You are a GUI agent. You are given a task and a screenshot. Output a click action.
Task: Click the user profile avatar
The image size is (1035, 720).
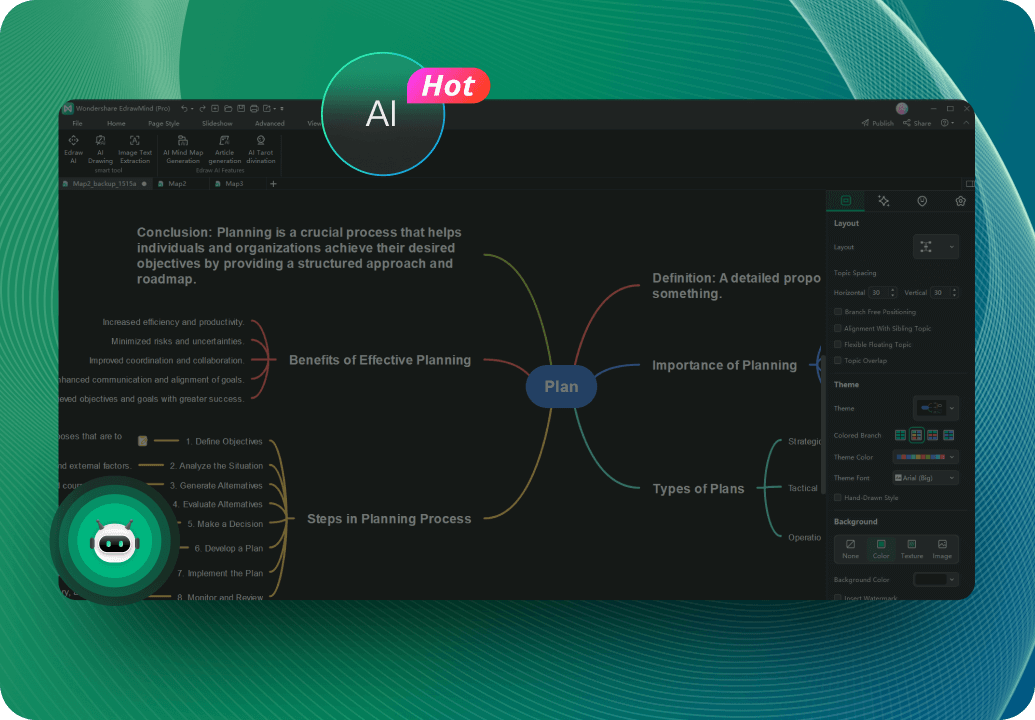902,108
